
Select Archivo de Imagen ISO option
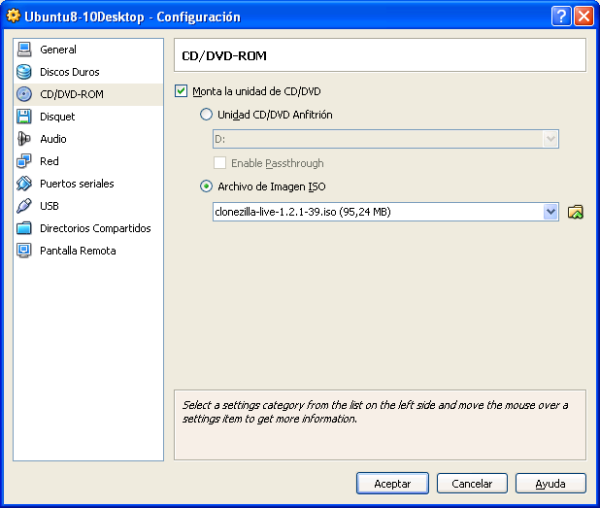point(207,186)
